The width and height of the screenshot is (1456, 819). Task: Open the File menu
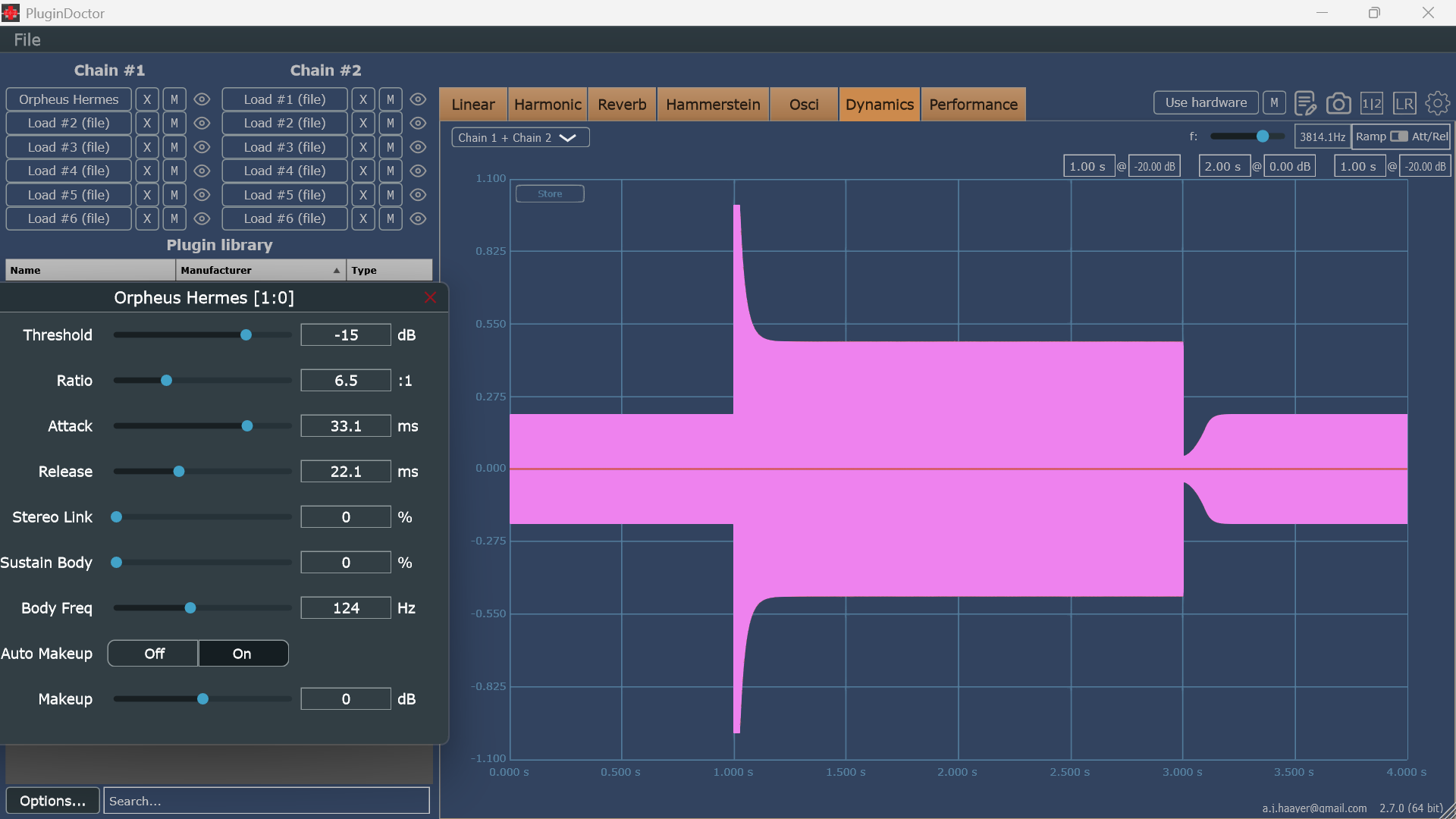coord(27,39)
